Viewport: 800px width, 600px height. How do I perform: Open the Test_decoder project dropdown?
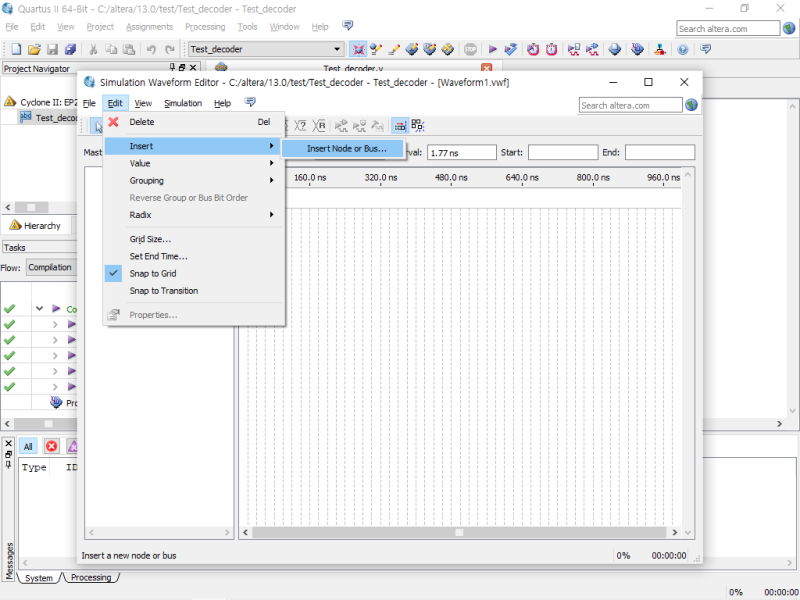[x=336, y=48]
